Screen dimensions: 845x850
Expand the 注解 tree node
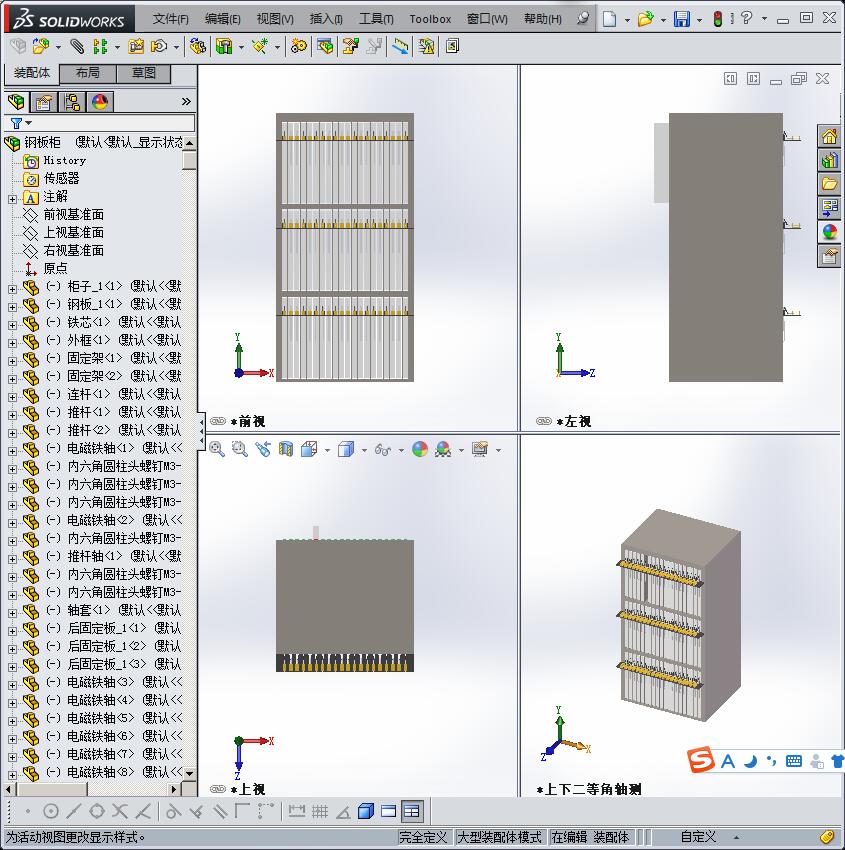pos(12,199)
